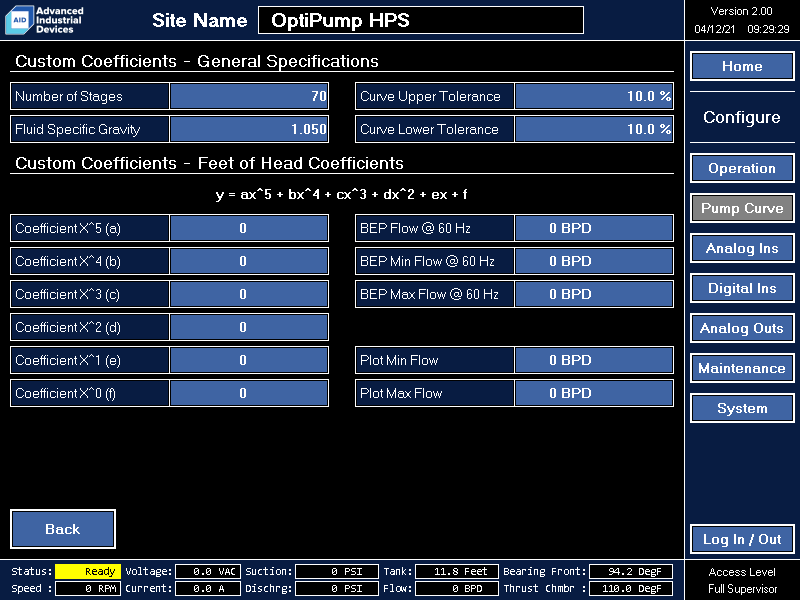Click the Bearing Front 94.2 DegF readout
800x600 pixels.
coord(631,571)
